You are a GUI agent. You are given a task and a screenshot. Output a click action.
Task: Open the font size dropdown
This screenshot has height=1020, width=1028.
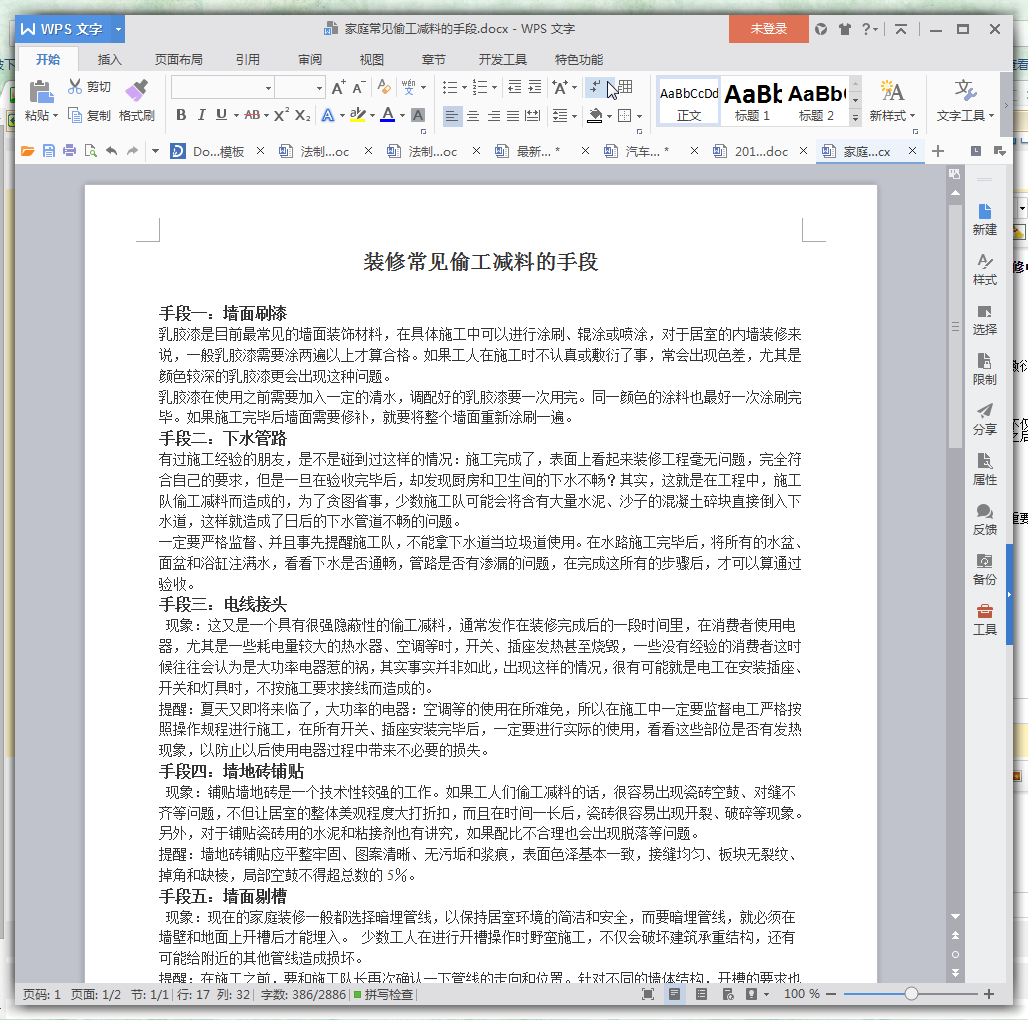tap(319, 87)
